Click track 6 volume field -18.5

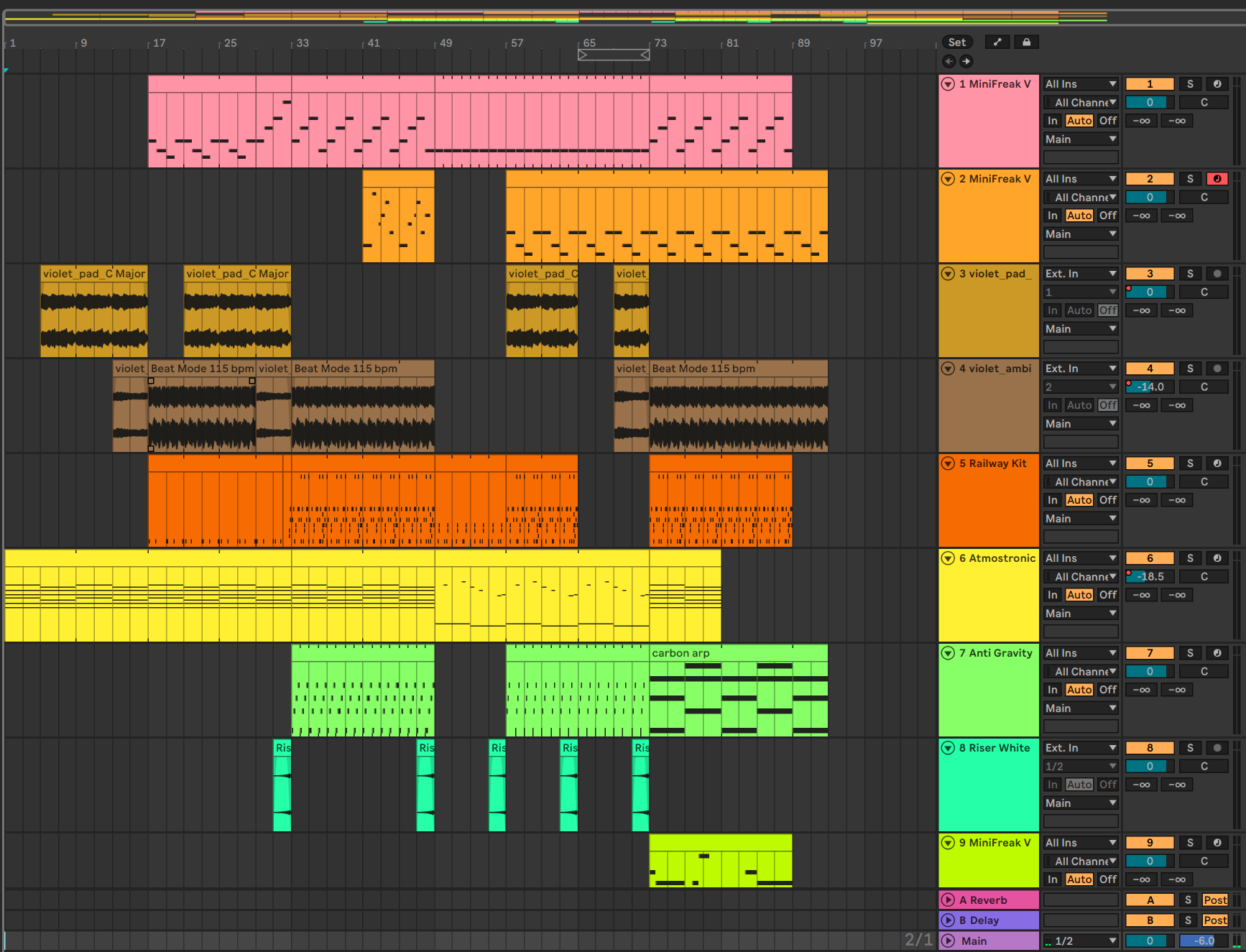coord(1150,577)
